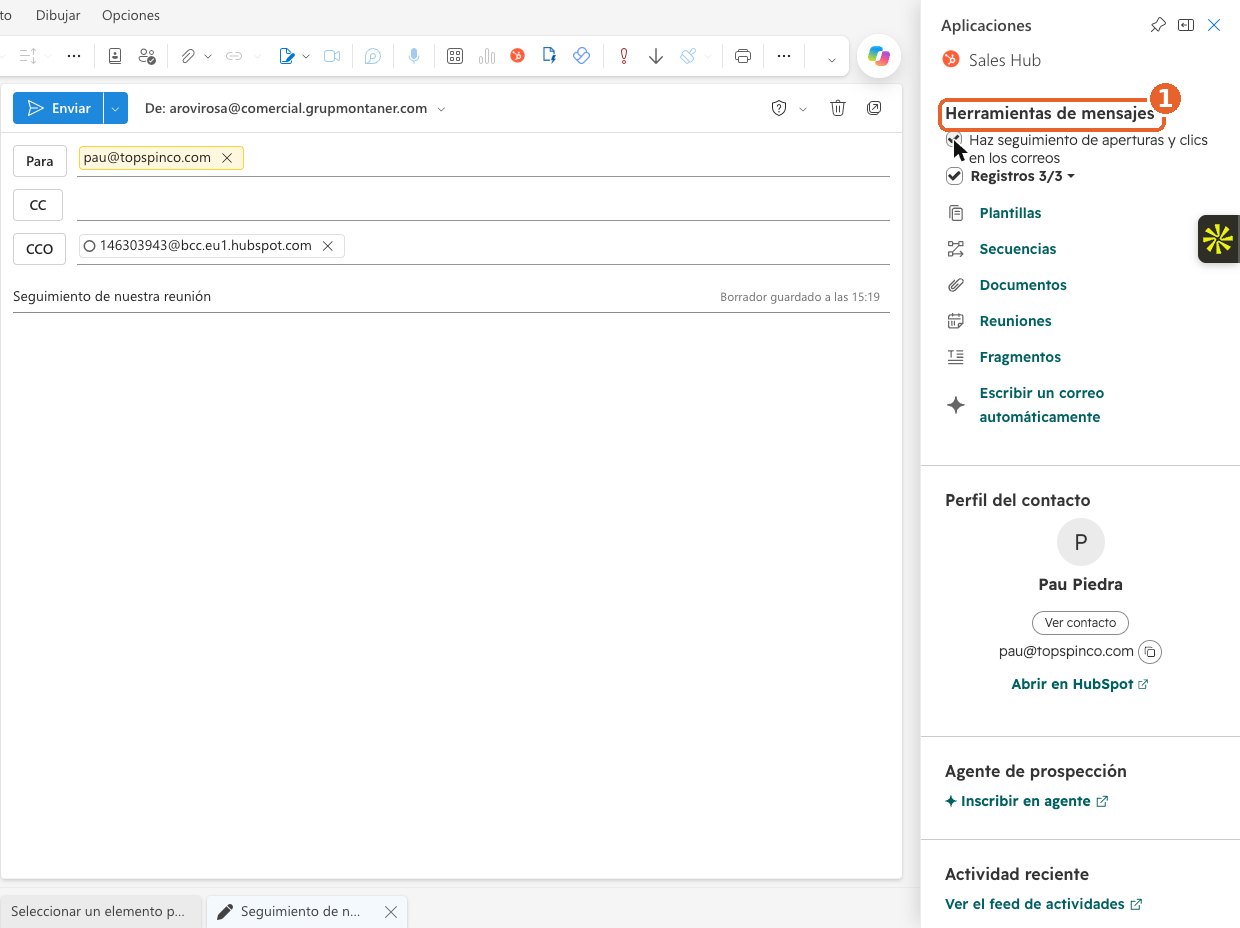Set low importance with down arrow icon

point(656,56)
